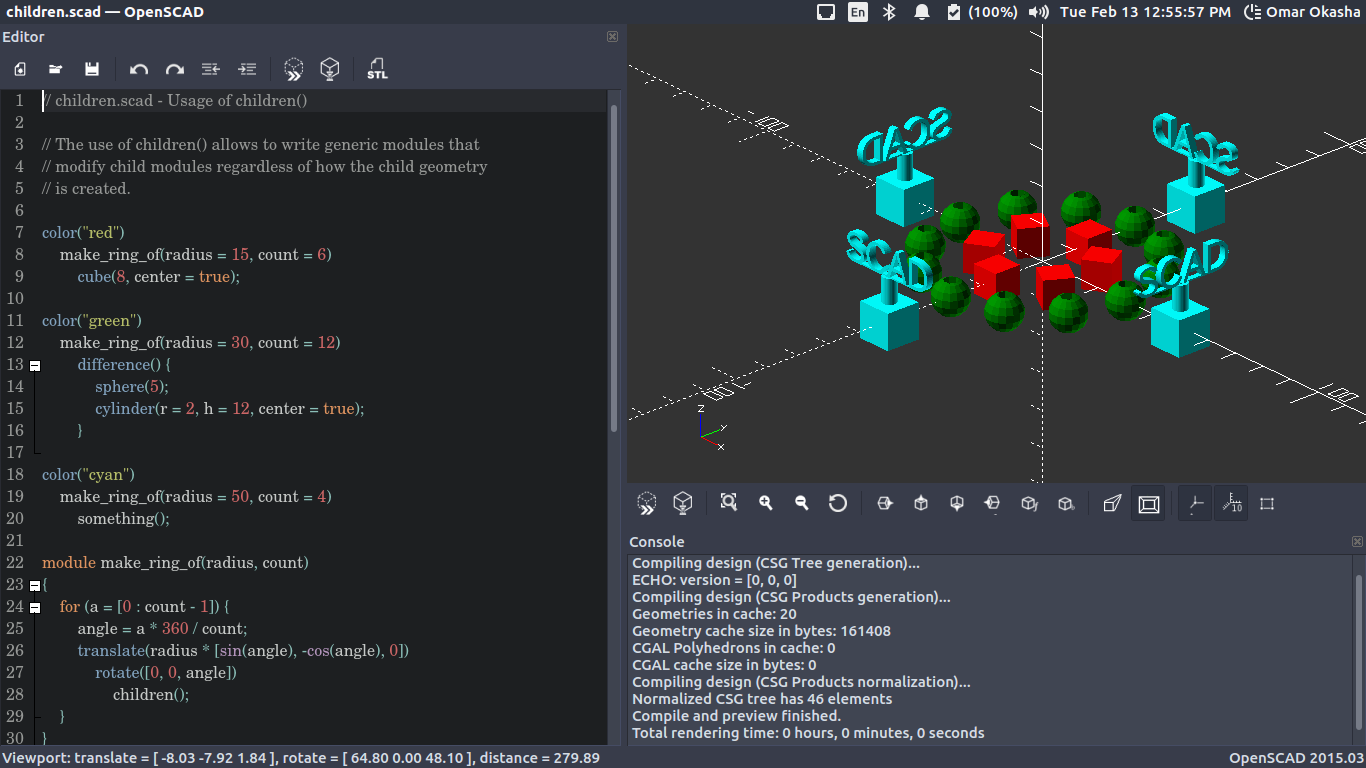Screen dimensions: 1366x768
Task: Reset the 3D view
Action: [838, 503]
